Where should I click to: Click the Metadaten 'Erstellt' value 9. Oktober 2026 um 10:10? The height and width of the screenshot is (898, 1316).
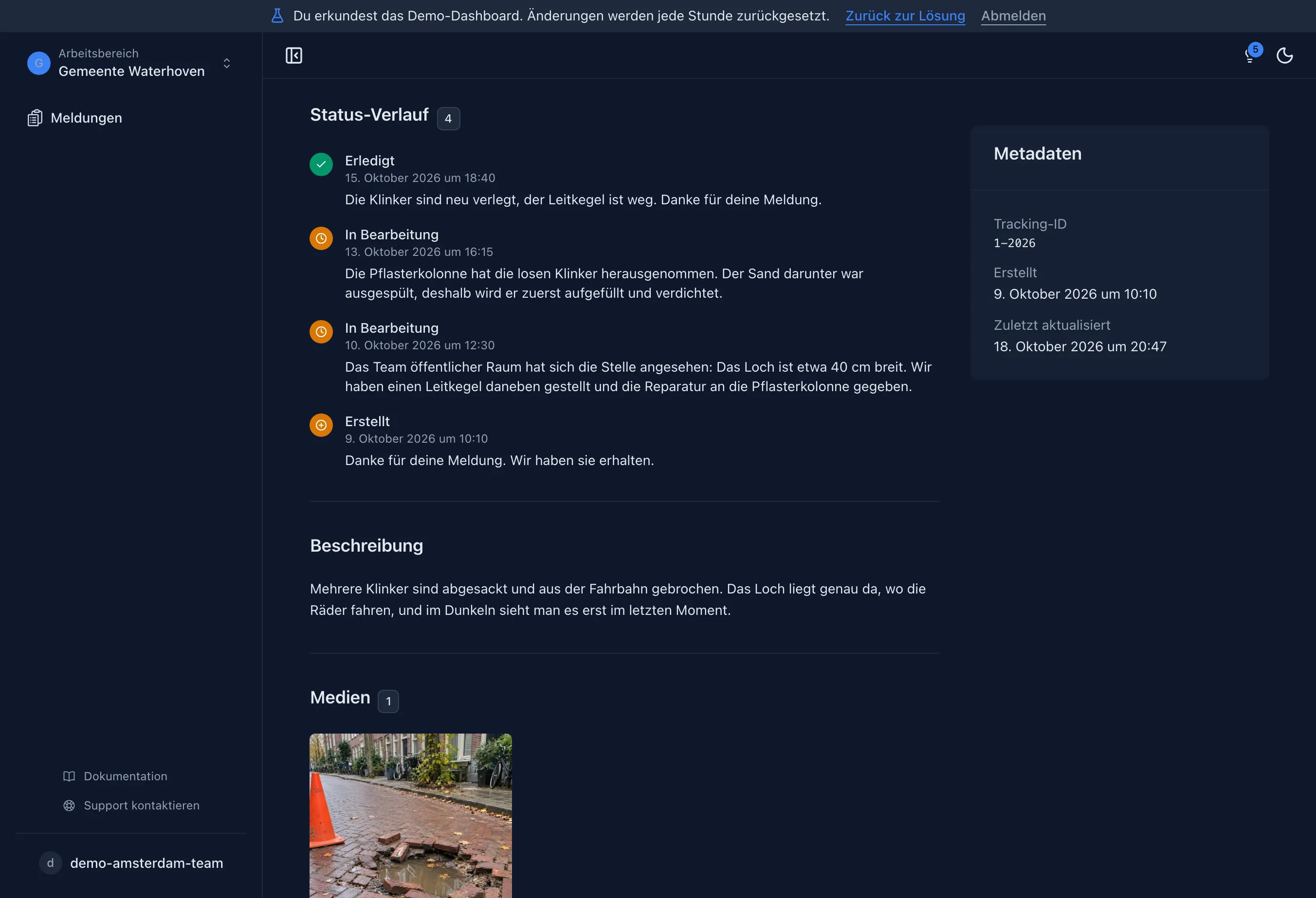pyautogui.click(x=1075, y=294)
